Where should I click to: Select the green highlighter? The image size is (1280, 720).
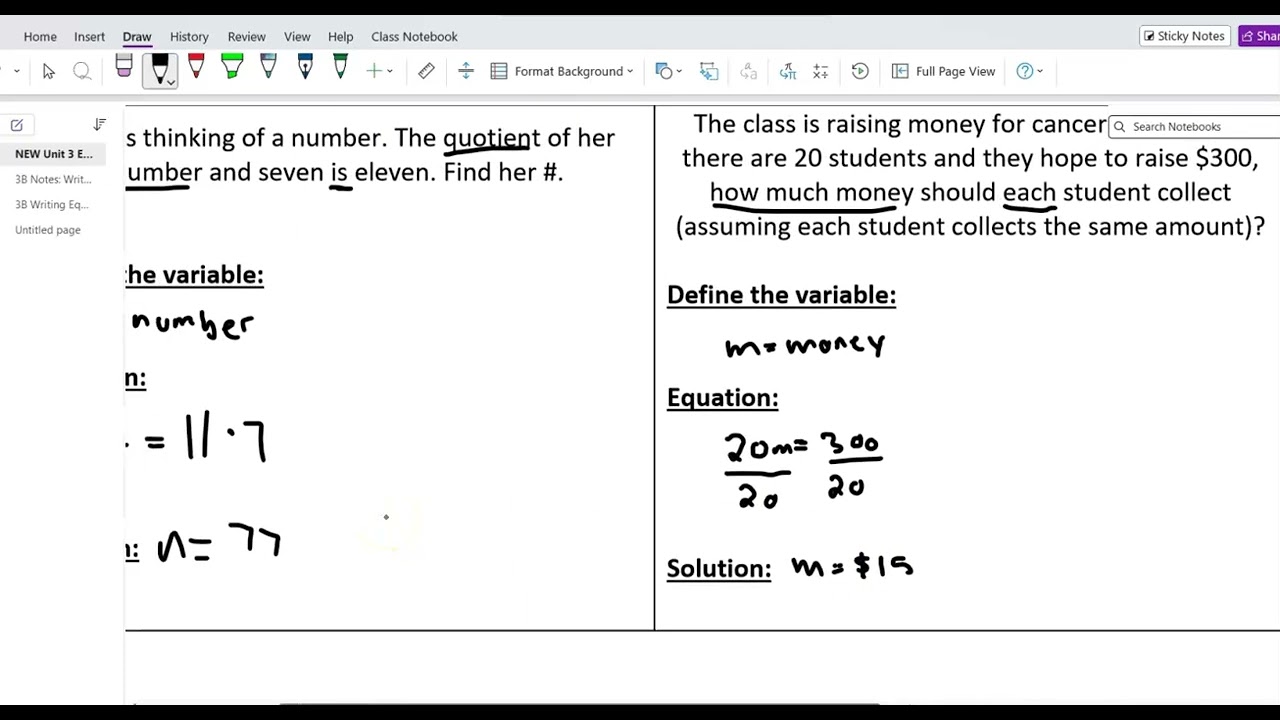pos(232,68)
